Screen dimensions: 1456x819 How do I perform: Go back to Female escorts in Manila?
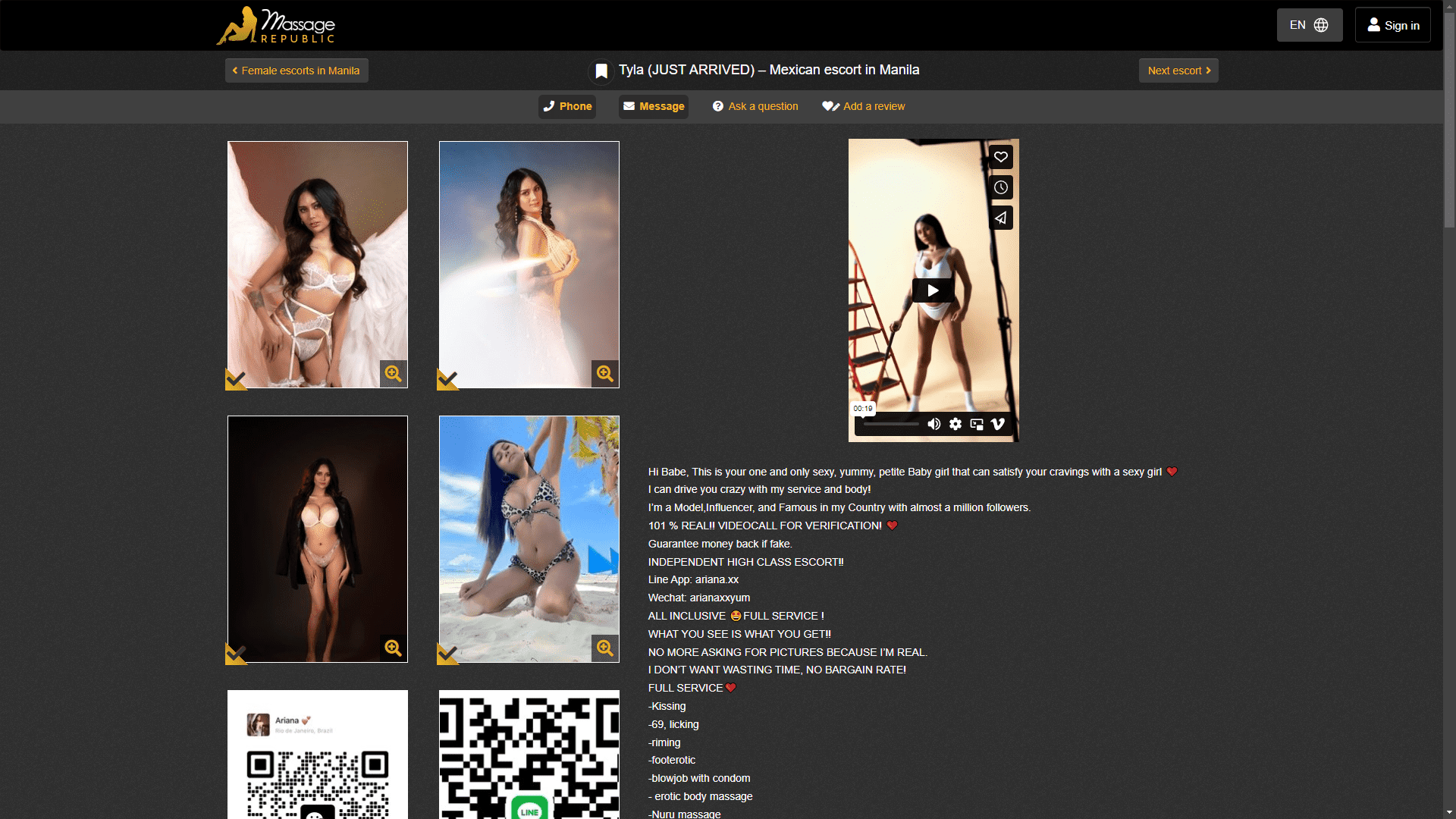click(297, 71)
